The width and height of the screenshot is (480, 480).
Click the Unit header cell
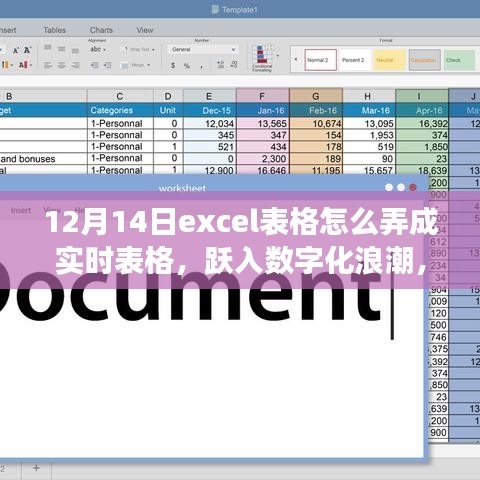[168, 110]
